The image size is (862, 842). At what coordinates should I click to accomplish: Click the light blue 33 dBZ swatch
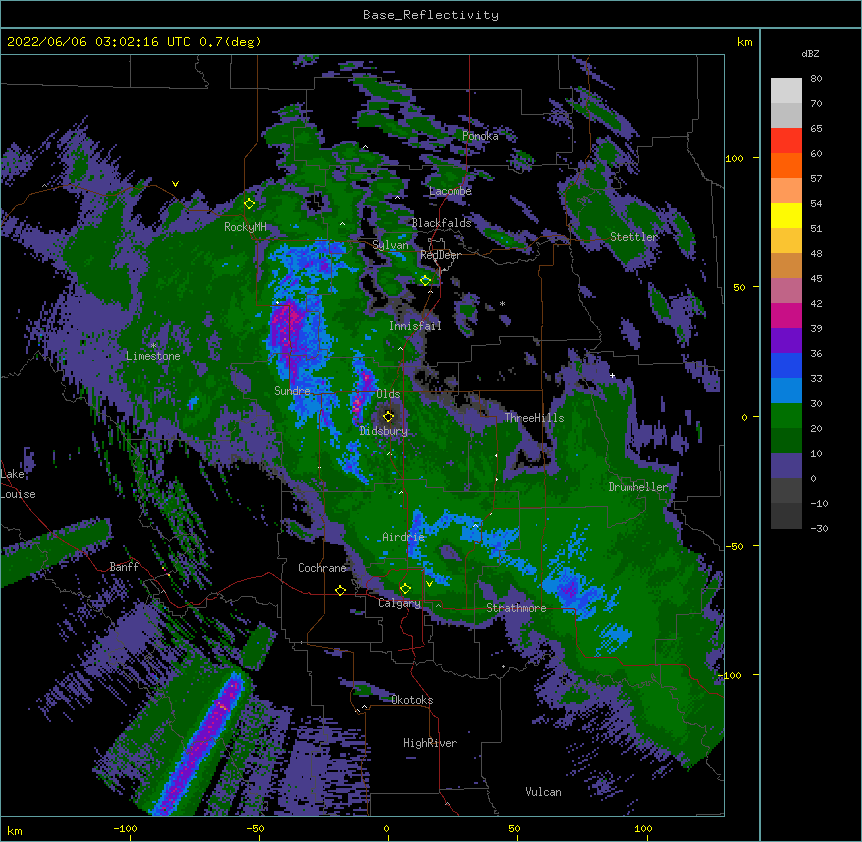click(786, 390)
